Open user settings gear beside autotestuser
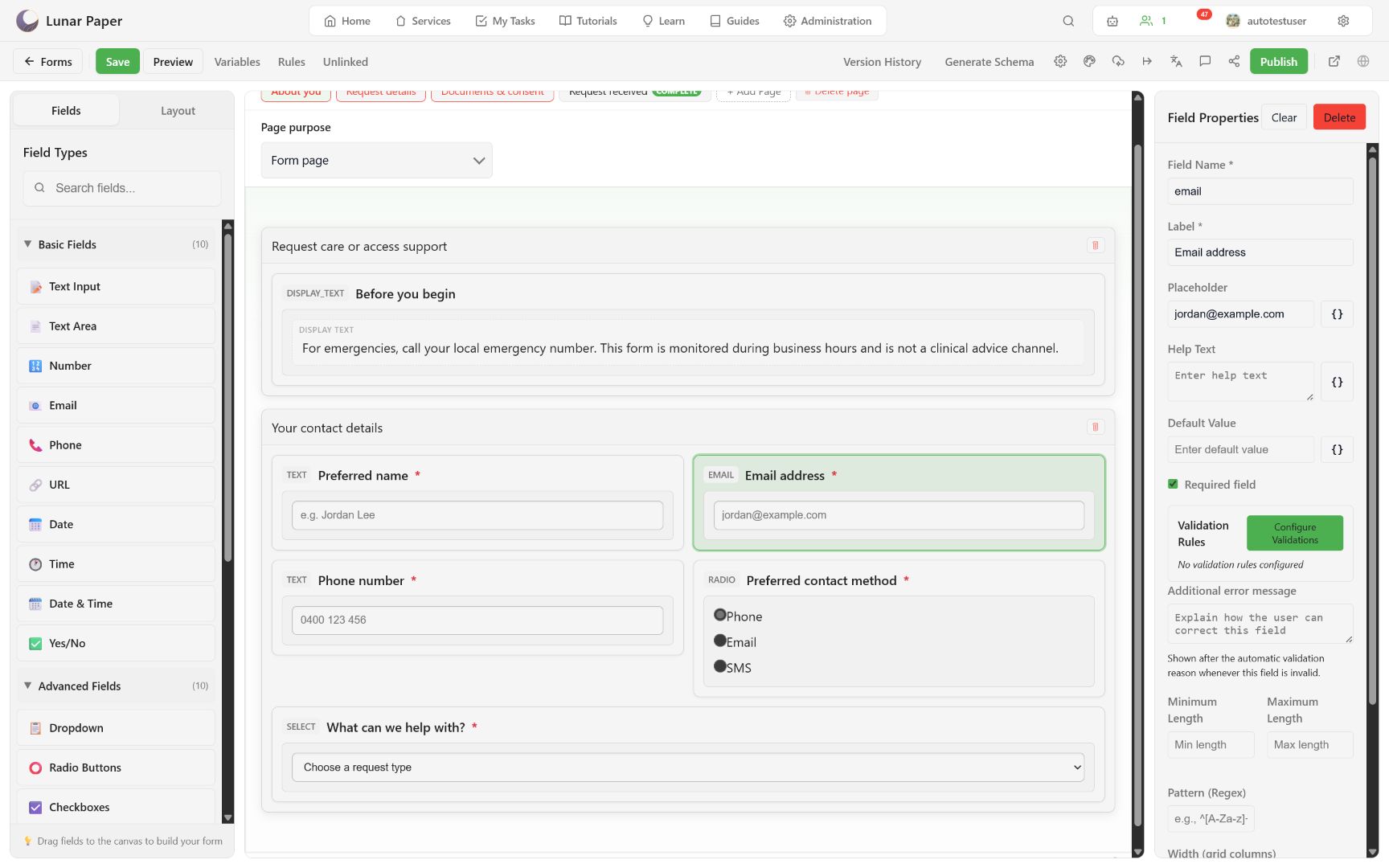 (x=1343, y=21)
